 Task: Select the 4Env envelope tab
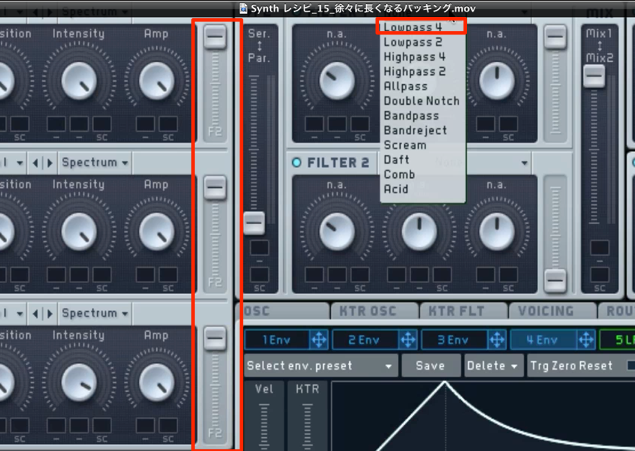pos(543,340)
